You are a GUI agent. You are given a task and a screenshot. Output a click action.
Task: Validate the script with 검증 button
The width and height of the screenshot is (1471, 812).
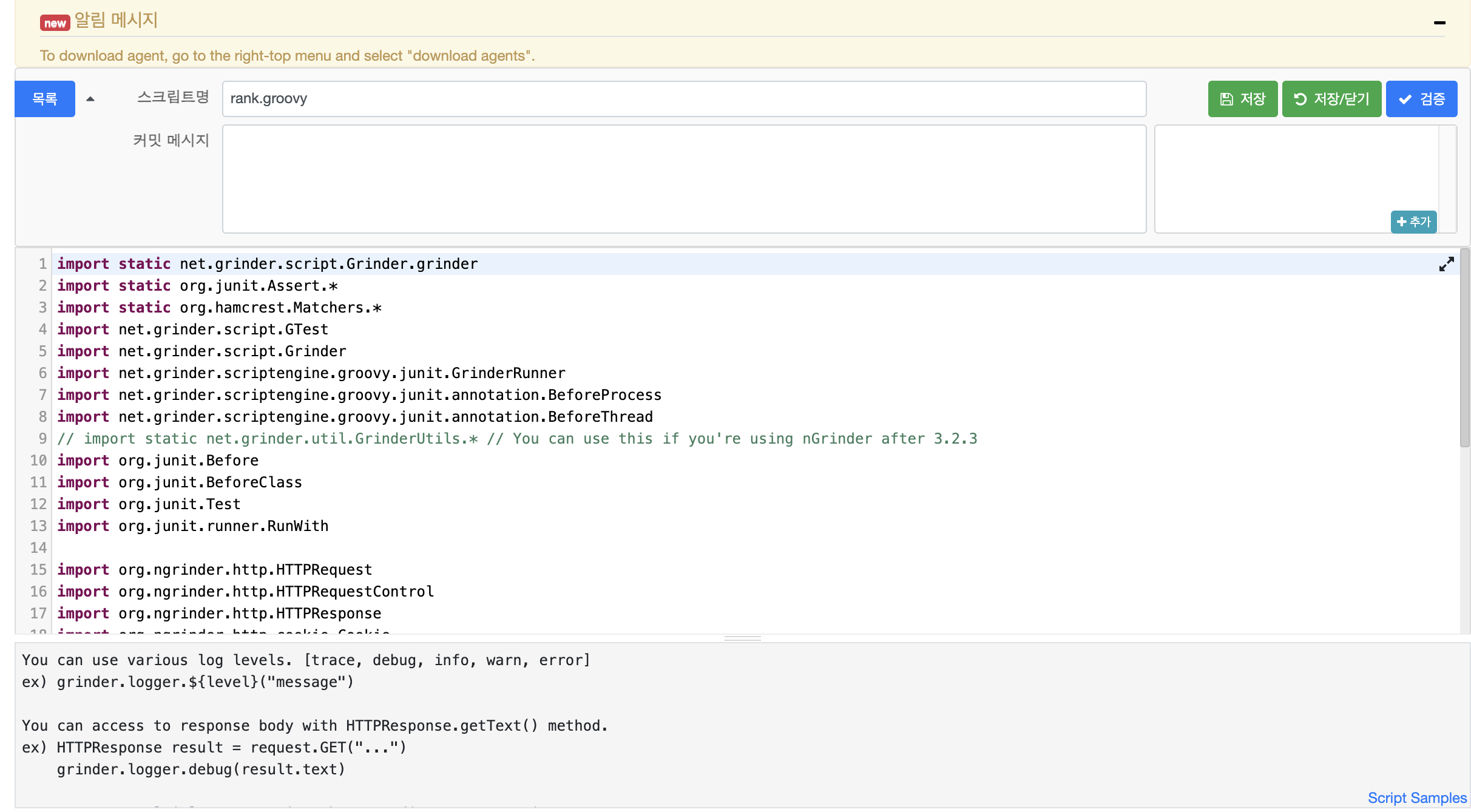1421,99
